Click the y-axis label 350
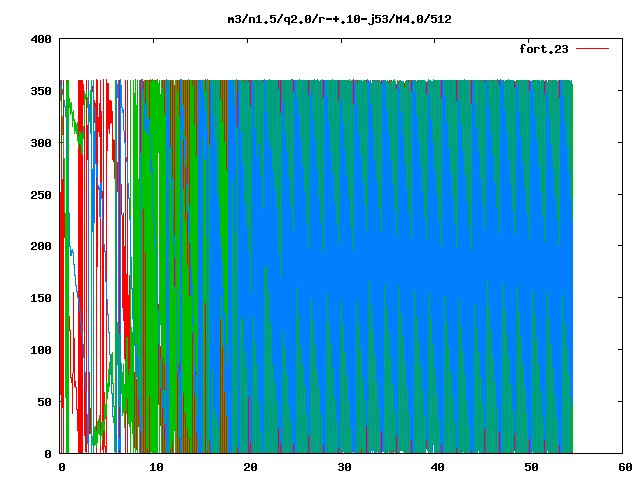This screenshot has width=640, height=480. [x=41, y=91]
